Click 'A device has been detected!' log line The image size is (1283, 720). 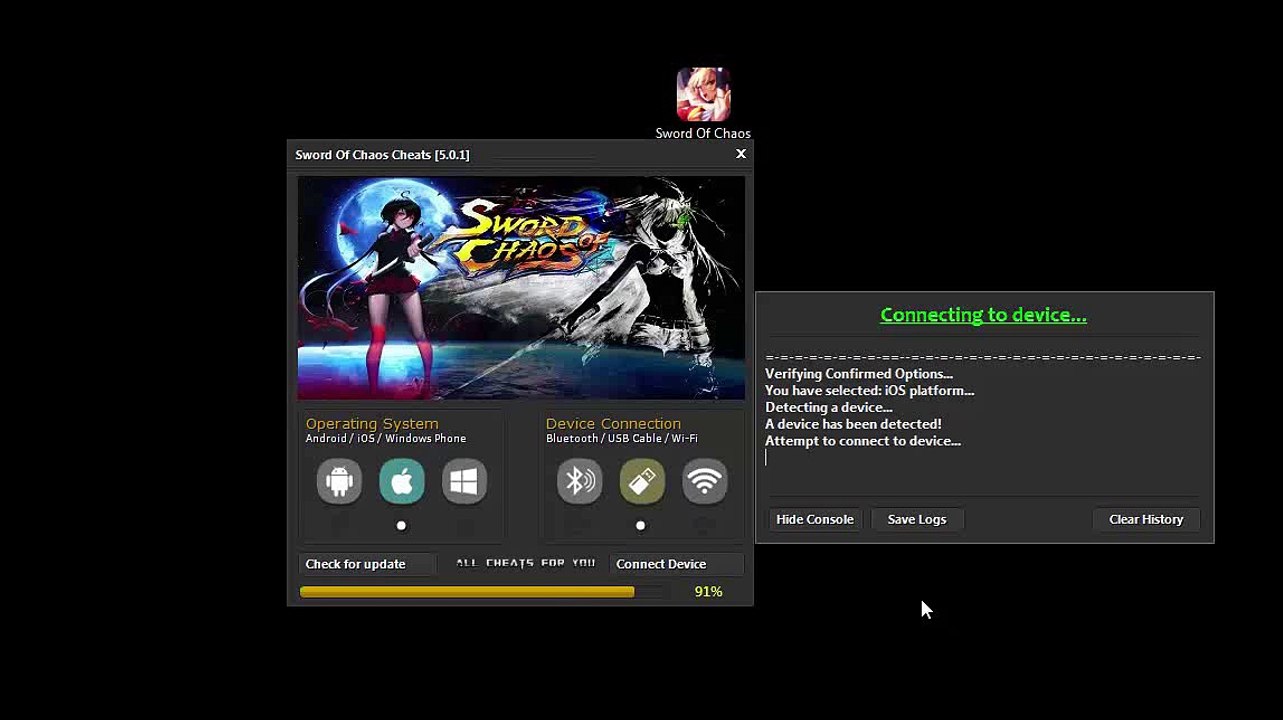pos(853,424)
